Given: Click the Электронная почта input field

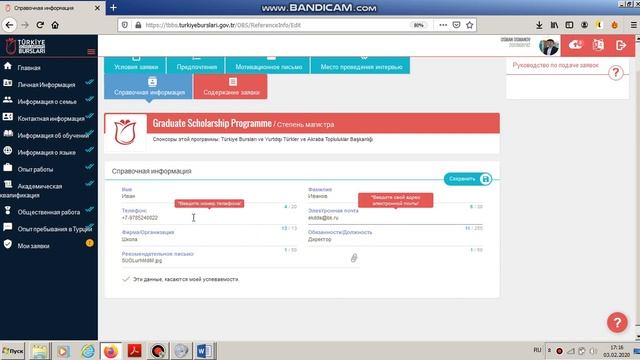Looking at the screenshot, I should coord(395,218).
